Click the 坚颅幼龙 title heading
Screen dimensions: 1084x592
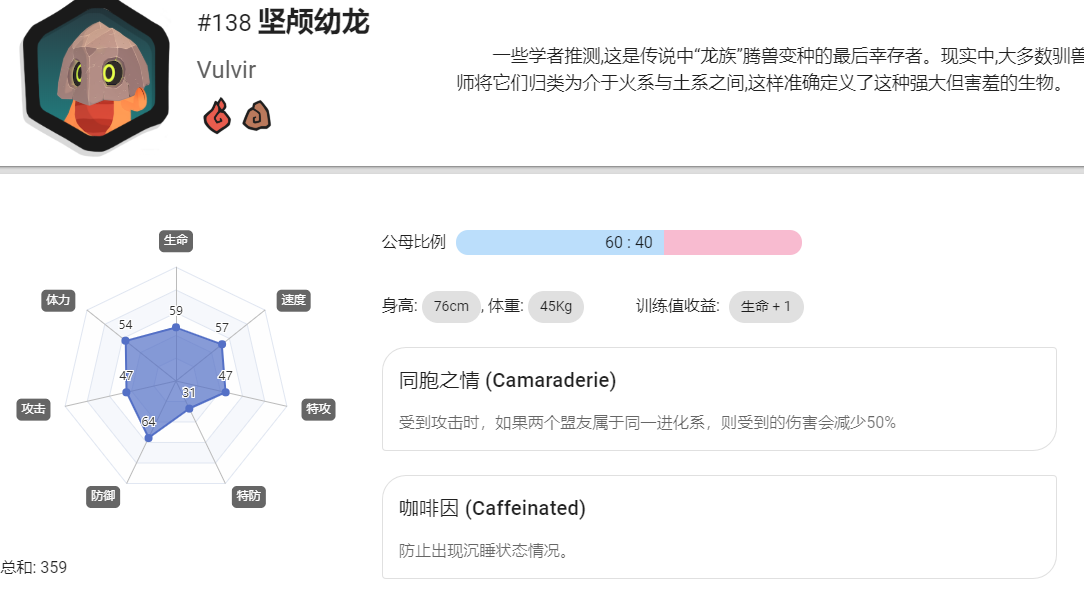[314, 22]
